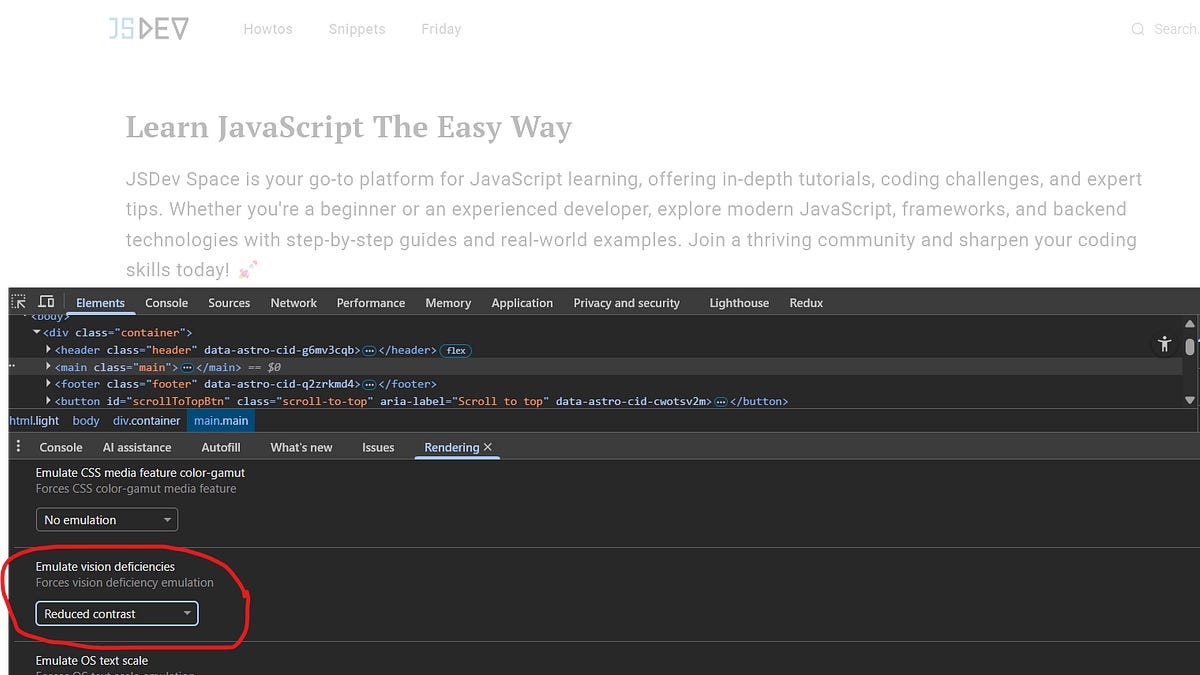Open the Lighthouse panel
This screenshot has height=675, width=1200.
pos(738,302)
